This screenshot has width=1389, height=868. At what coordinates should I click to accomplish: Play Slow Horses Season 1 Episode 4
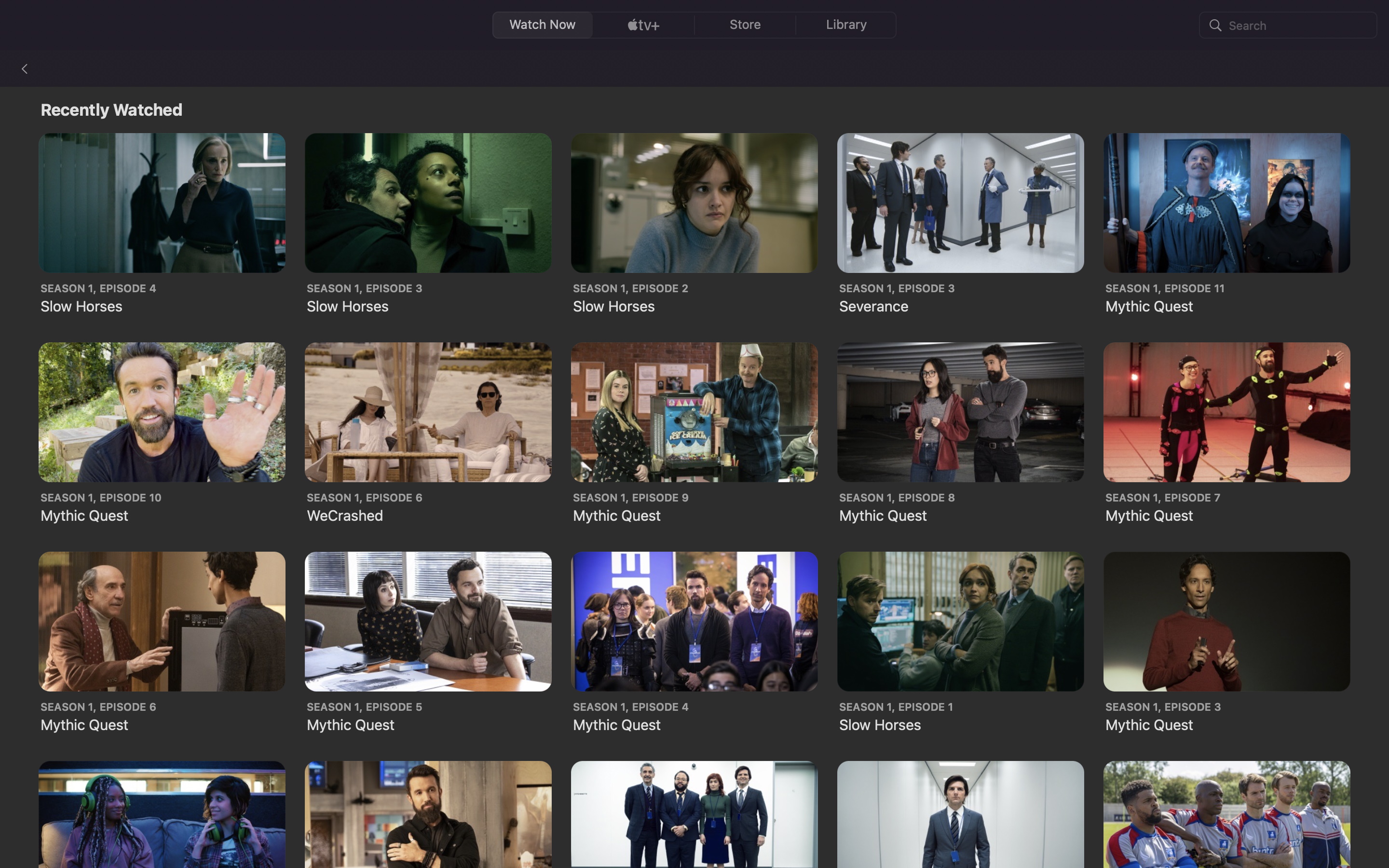[x=162, y=203]
